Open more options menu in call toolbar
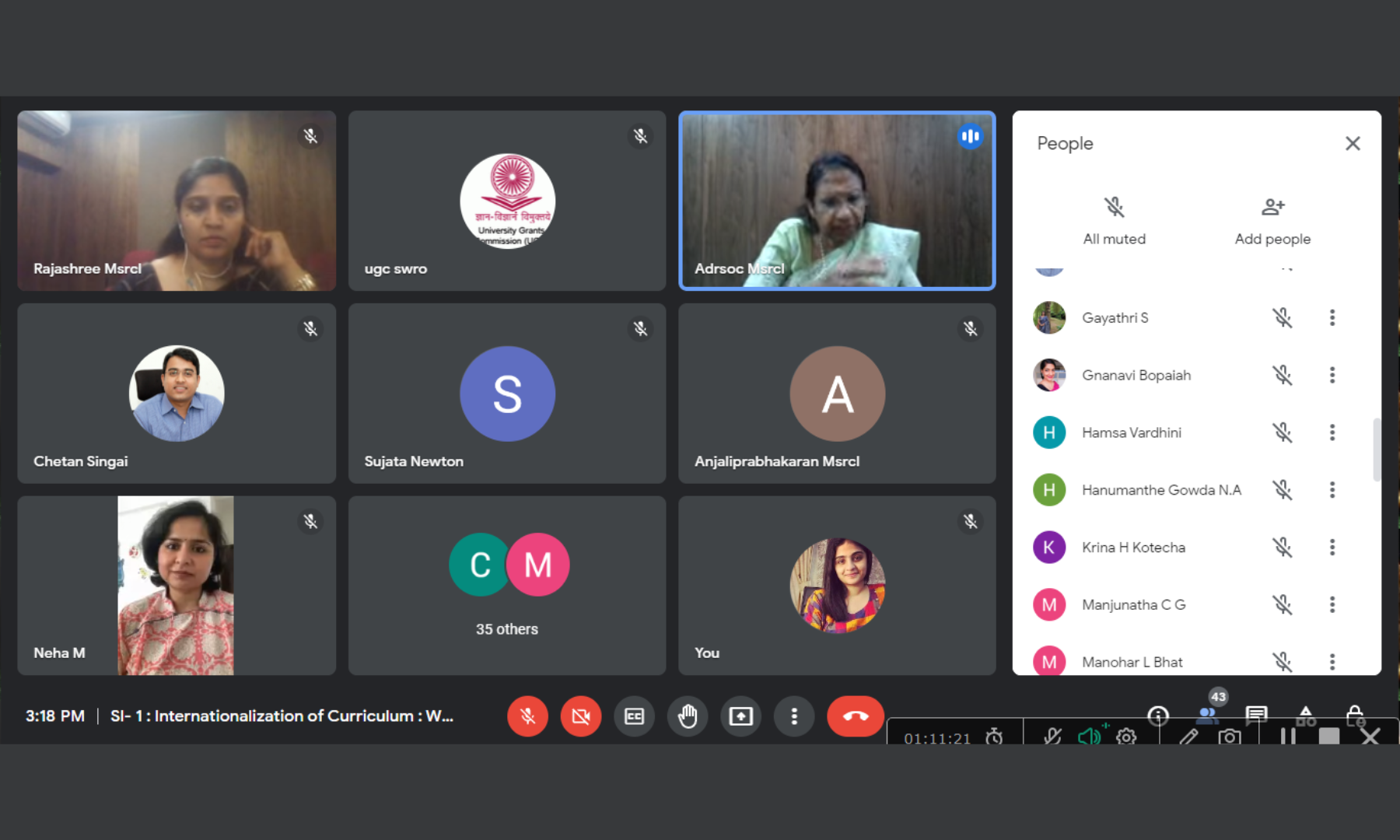The image size is (1400, 840). coord(793,716)
